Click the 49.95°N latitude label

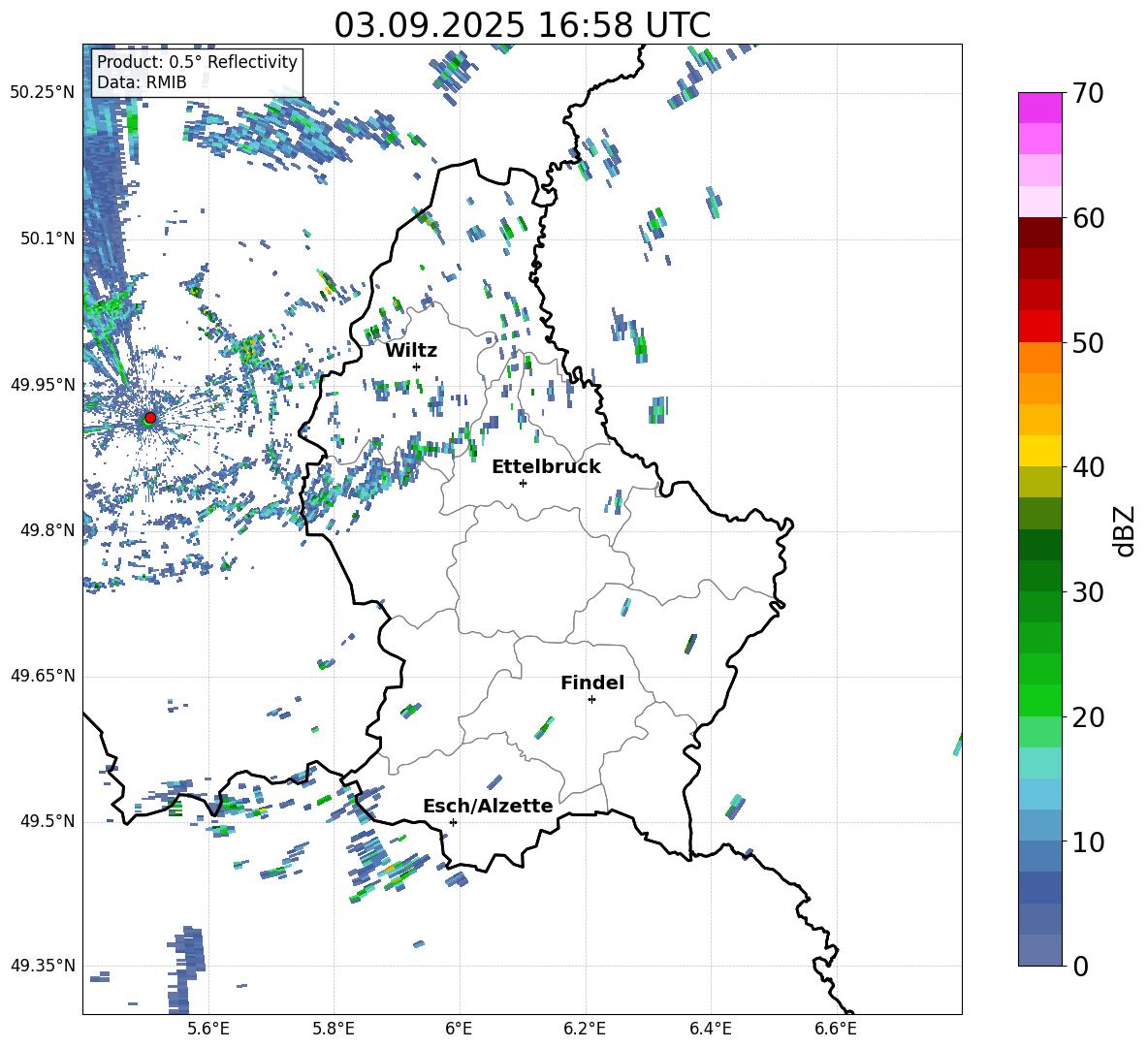click(x=42, y=385)
